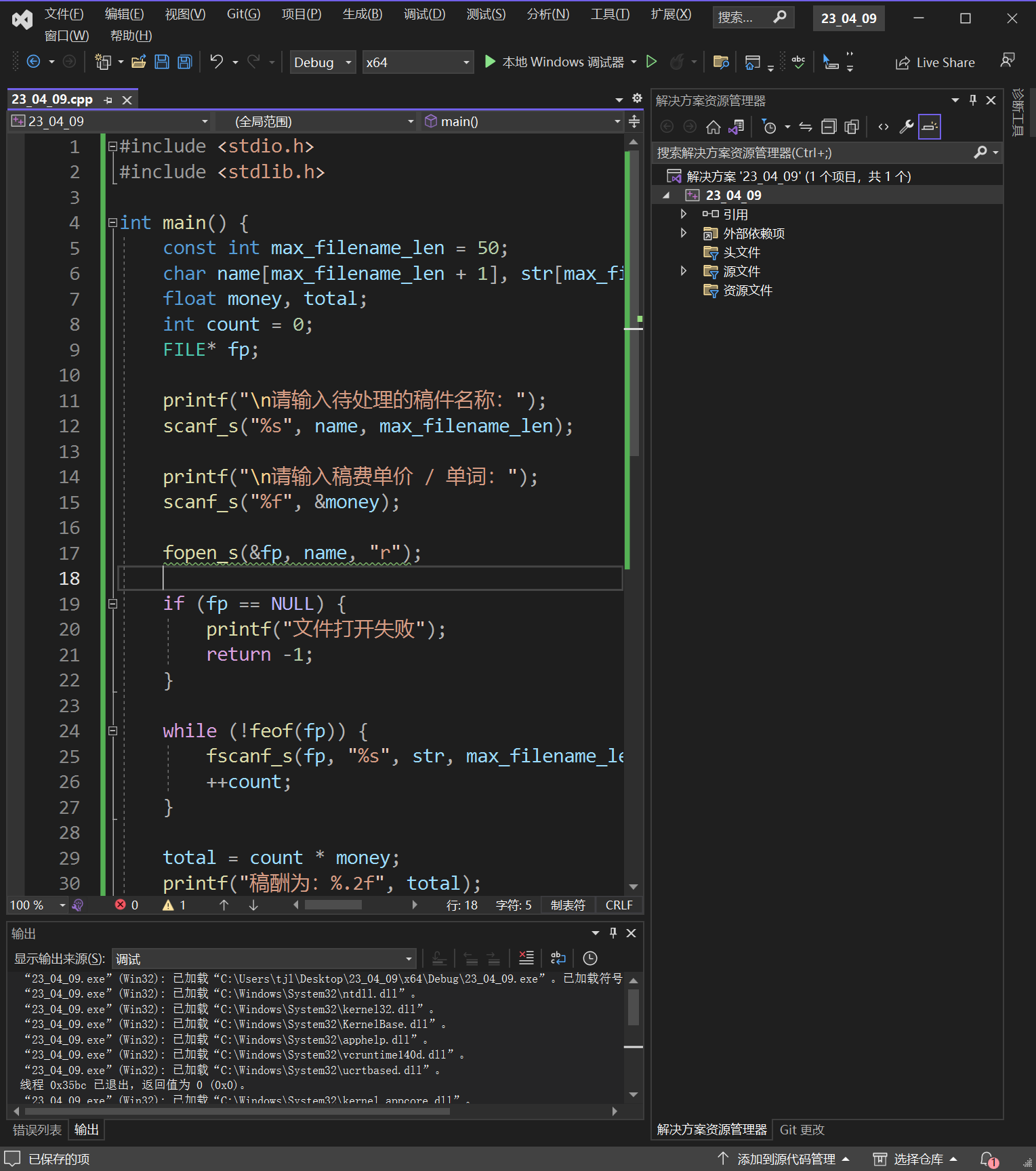Viewport: 1036px width, 1171px height.
Task: Collapse All in Solution Explorer
Action: (x=829, y=127)
